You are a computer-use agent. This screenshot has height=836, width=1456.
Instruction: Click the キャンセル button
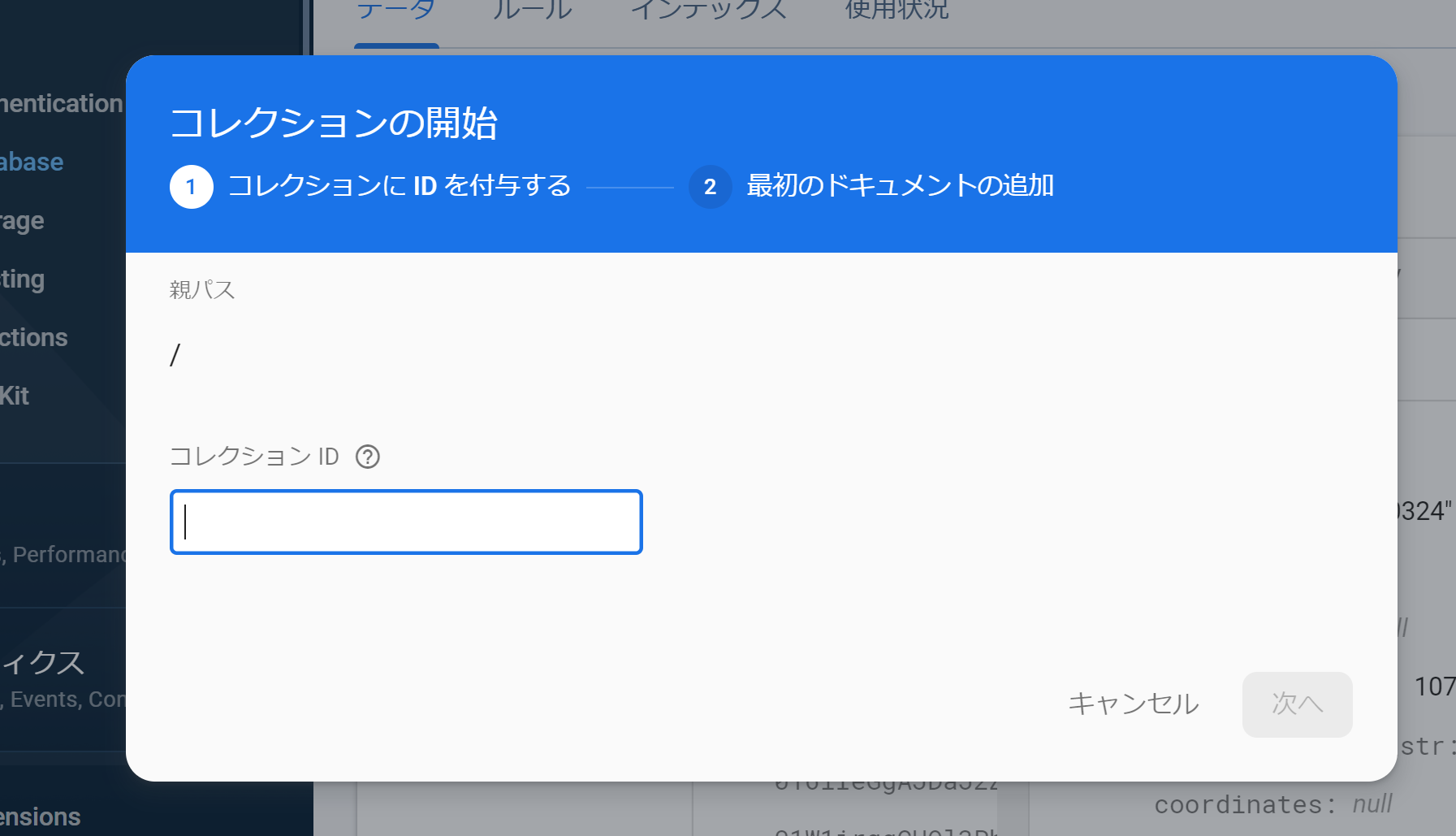tap(1134, 704)
